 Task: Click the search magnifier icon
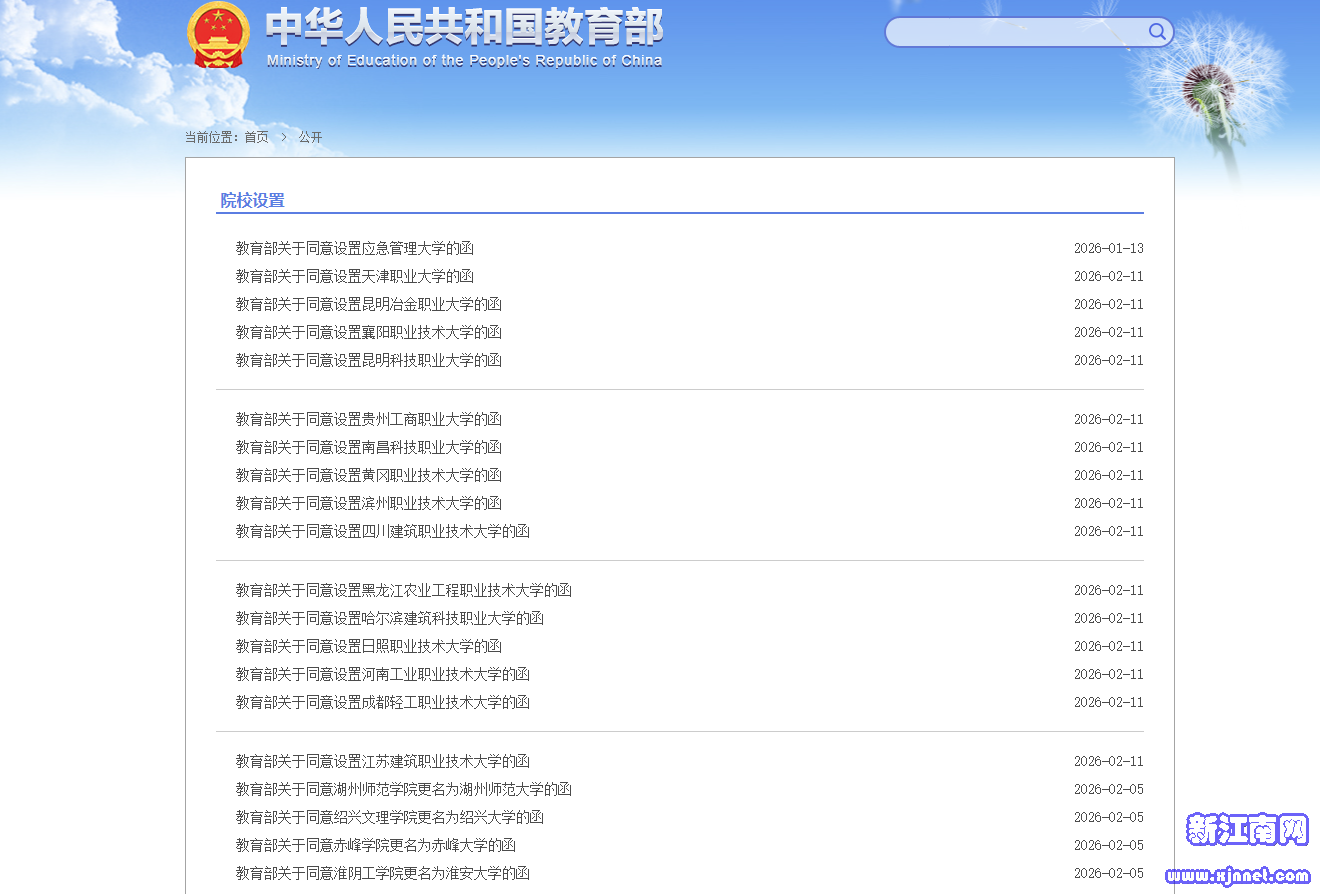coord(1157,32)
